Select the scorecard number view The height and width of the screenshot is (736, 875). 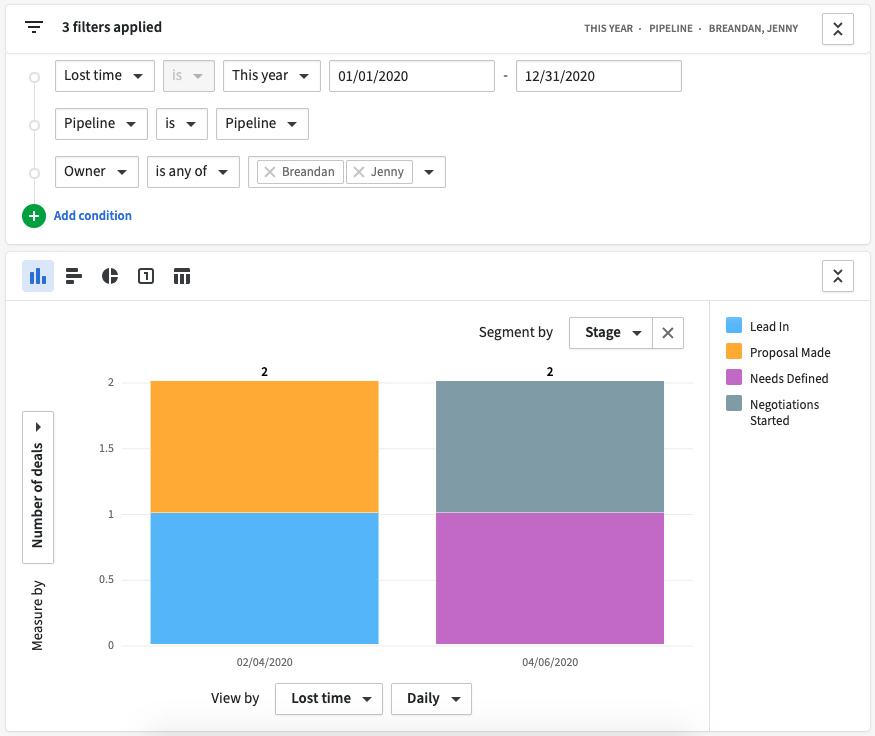(x=146, y=276)
